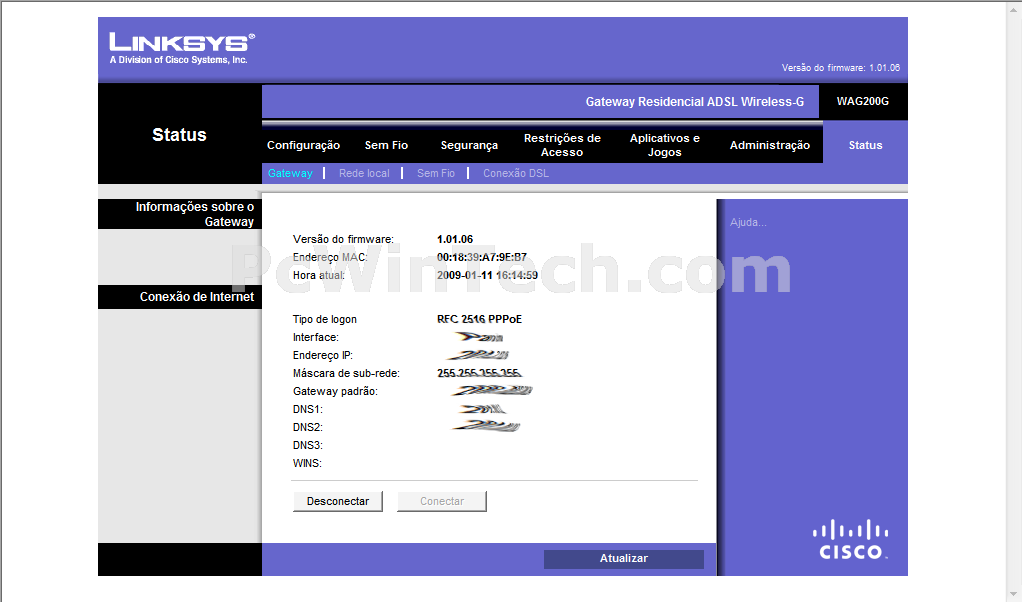Open the Administração tab
This screenshot has width=1022, height=602.
(770, 145)
